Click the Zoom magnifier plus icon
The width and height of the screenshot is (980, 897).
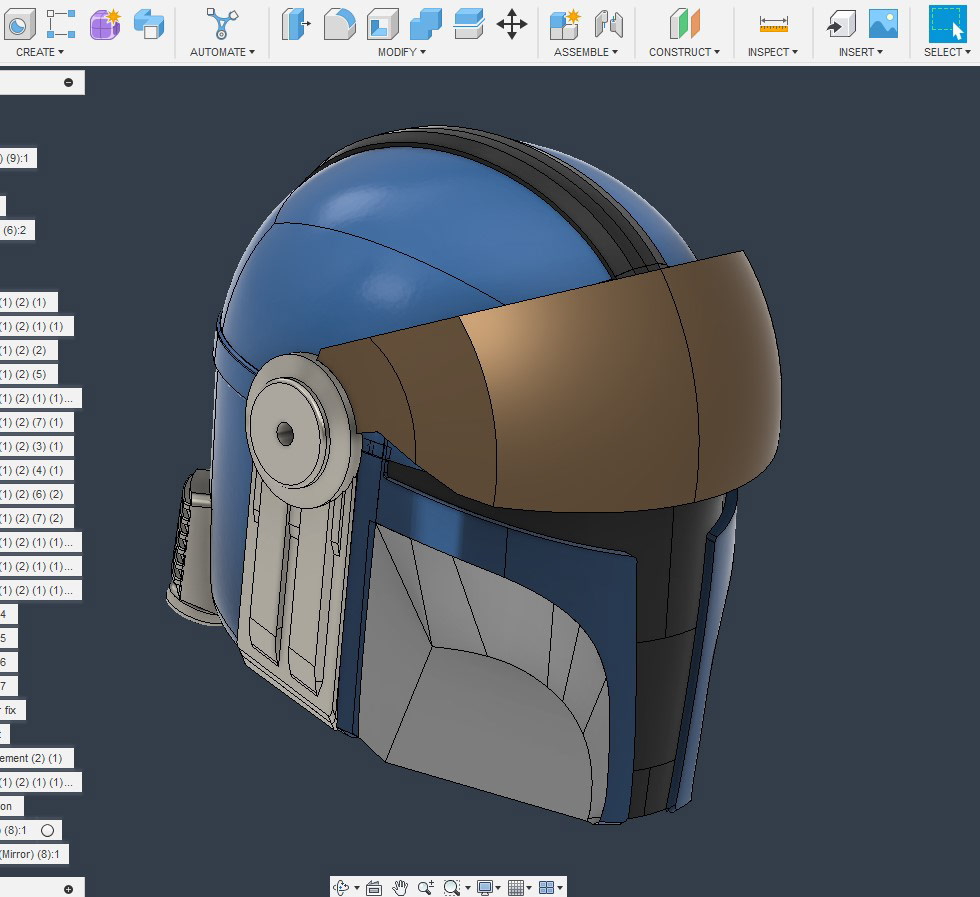pyautogui.click(x=426, y=887)
